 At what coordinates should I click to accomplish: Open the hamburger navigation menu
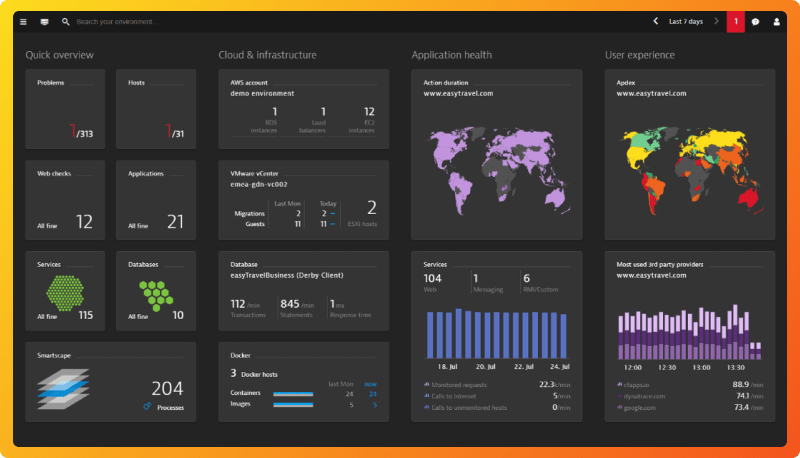23,22
